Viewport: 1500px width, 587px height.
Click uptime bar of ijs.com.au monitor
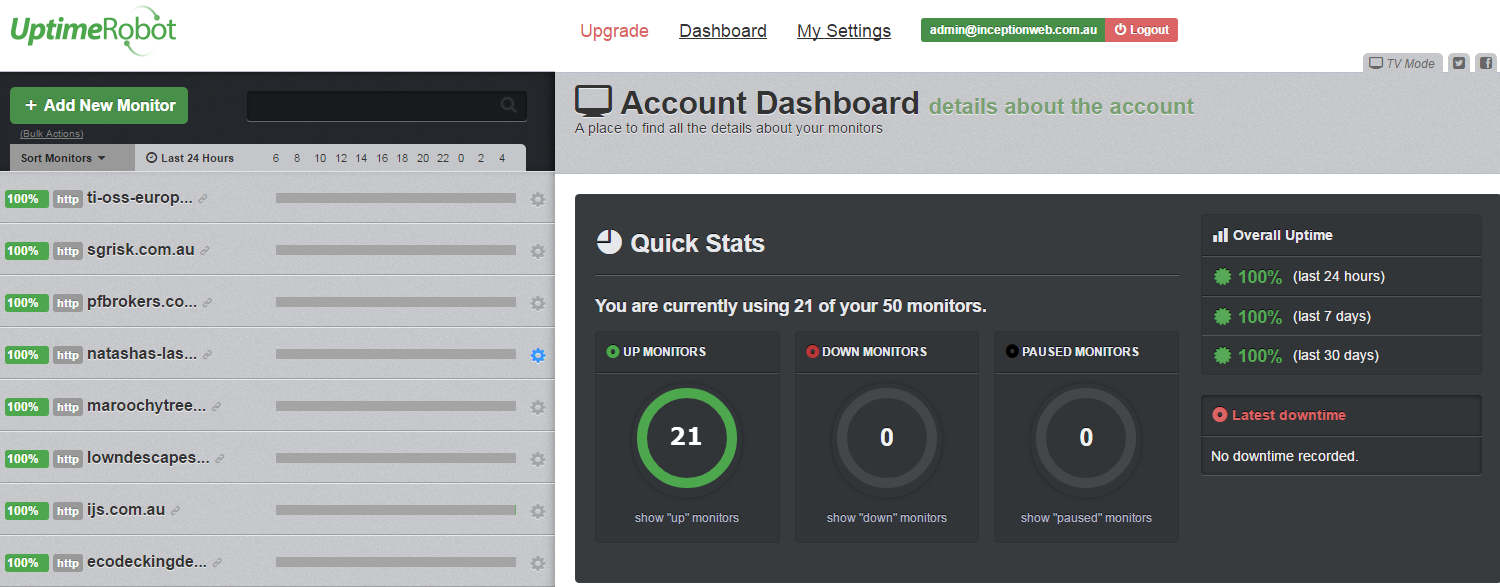tap(396, 511)
